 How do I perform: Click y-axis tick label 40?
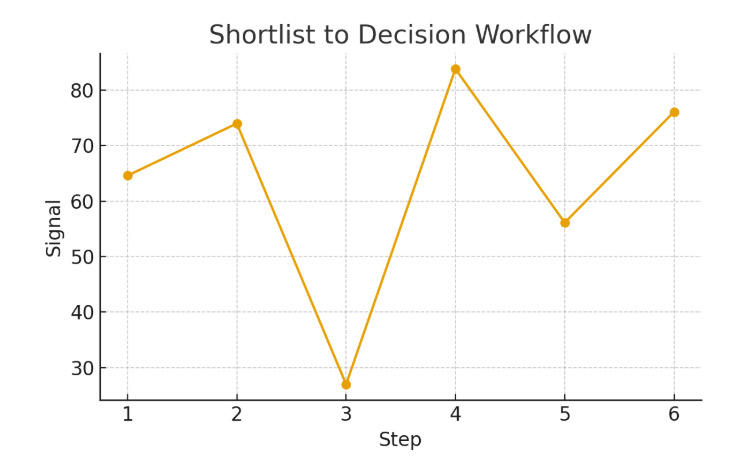[82, 312]
